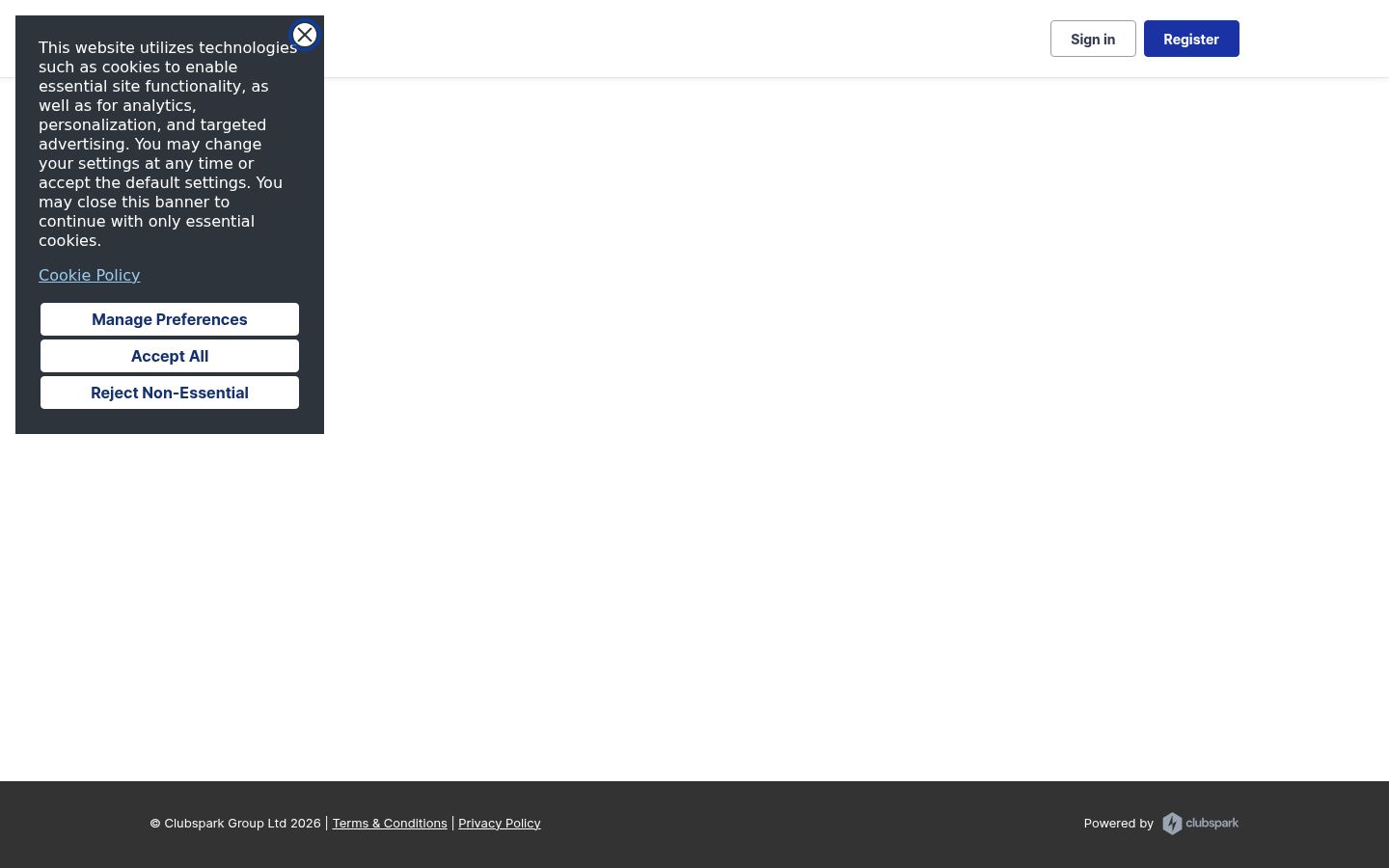Viewport: 1389px width, 868px height.
Task: Click the Powered by text
Action: coord(1119,823)
